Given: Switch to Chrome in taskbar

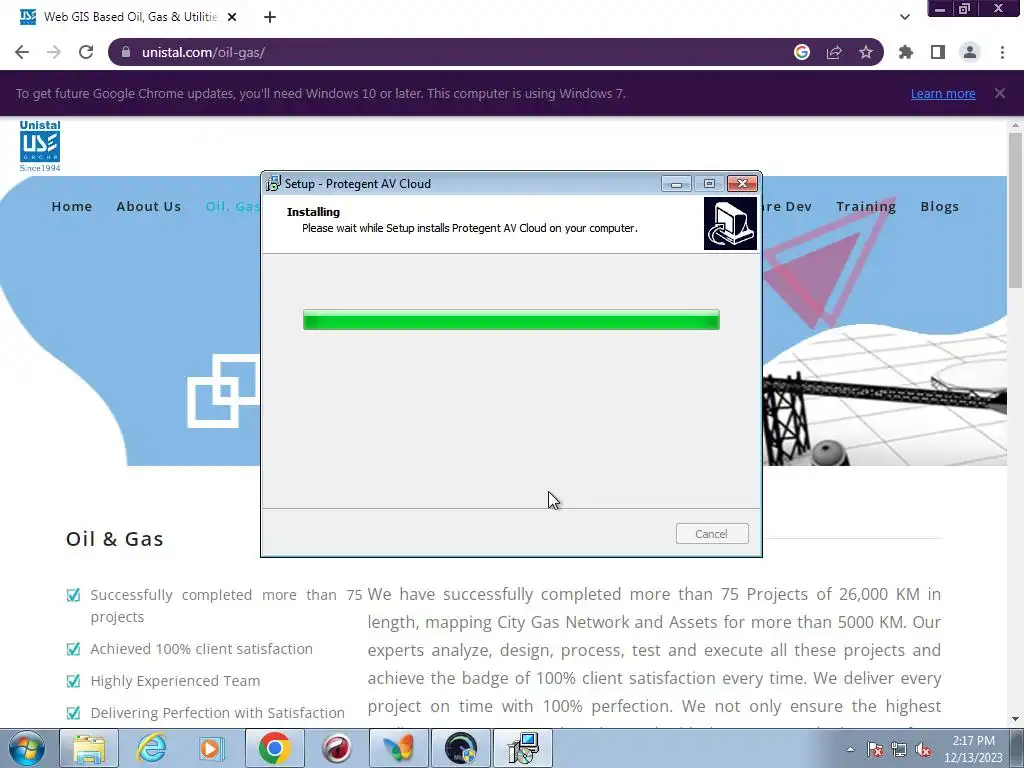Looking at the screenshot, I should point(274,748).
